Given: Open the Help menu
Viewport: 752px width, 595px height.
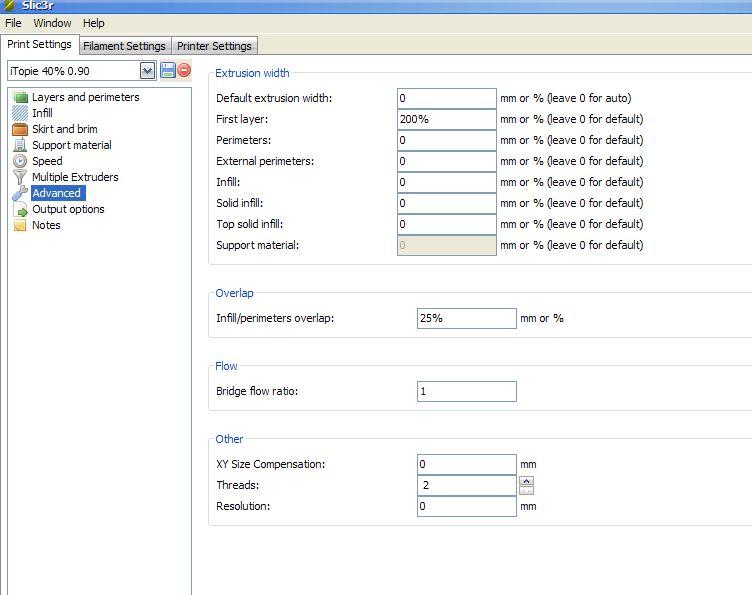Looking at the screenshot, I should pyautogui.click(x=94, y=23).
